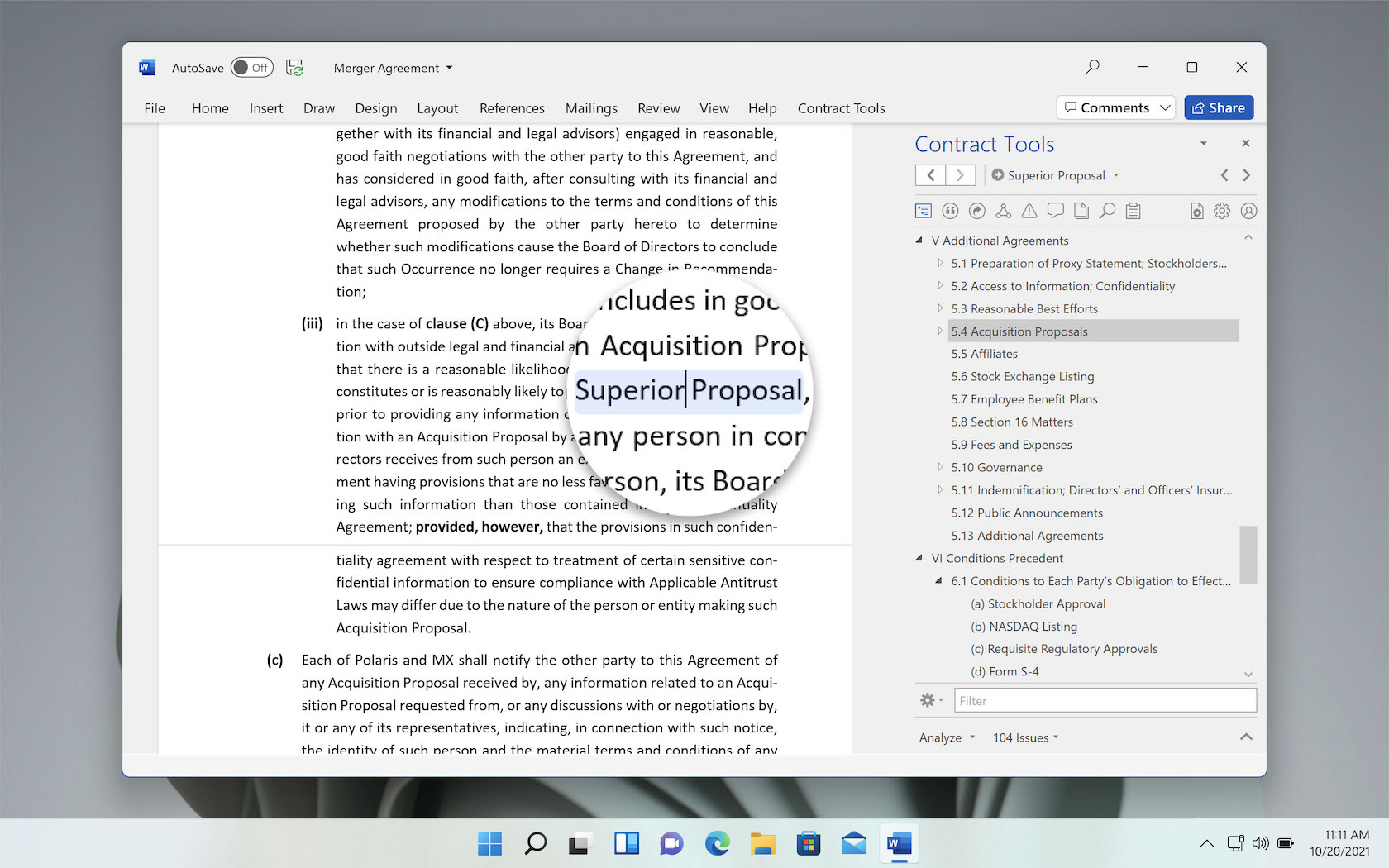Collapse V Additional Agreements section
Image resolution: width=1389 pixels, height=868 pixels.
pyautogui.click(x=919, y=241)
